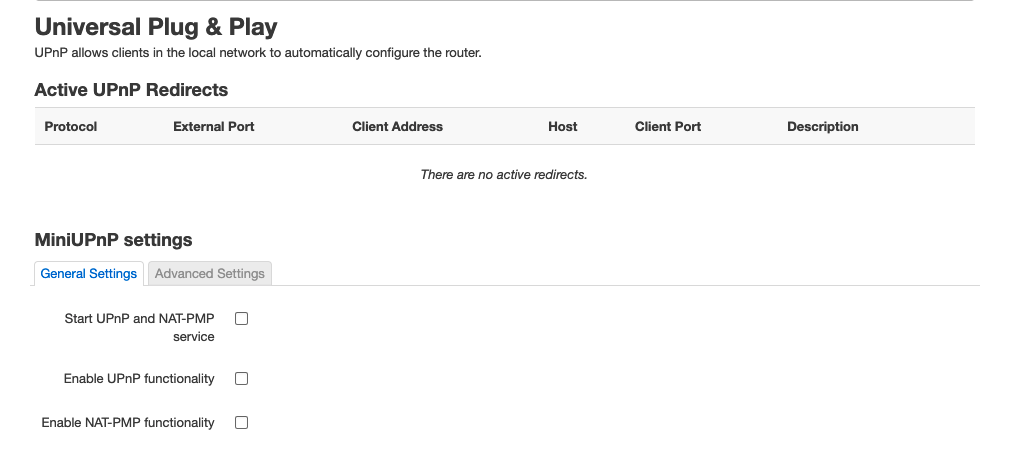Click the 'There are no active redirects' message
This screenshot has width=1024, height=454.
pos(504,174)
